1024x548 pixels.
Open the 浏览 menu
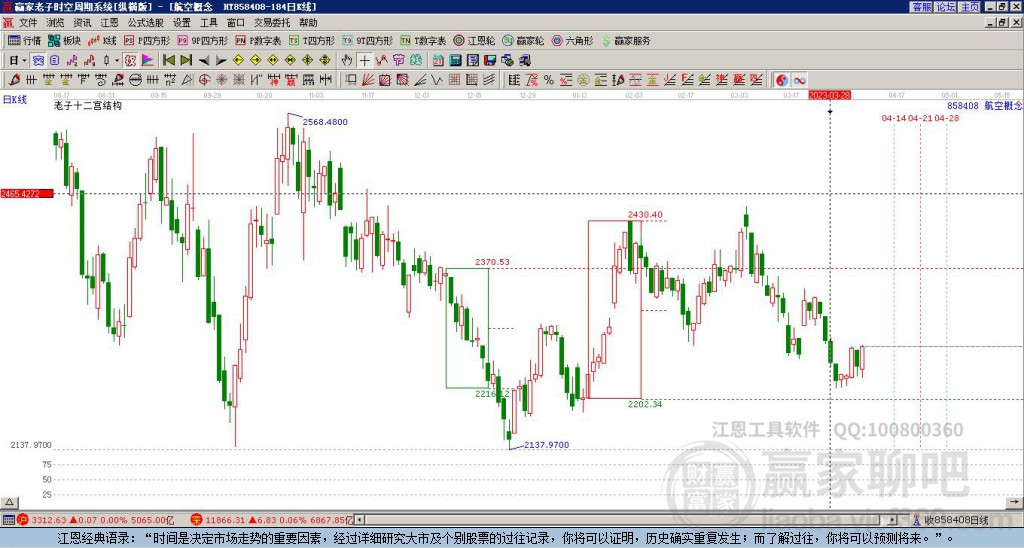[x=55, y=23]
